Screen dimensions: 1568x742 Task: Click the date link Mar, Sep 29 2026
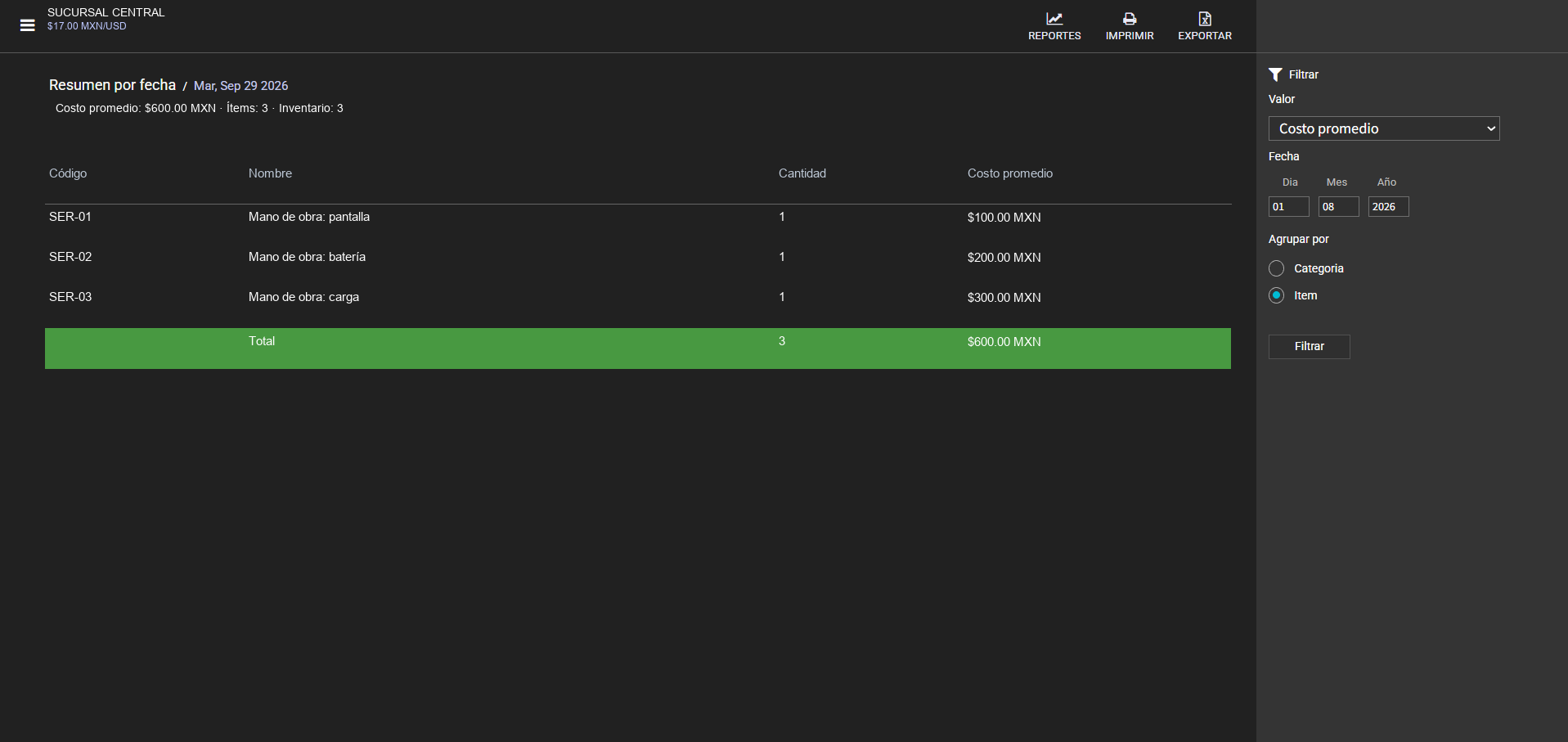pyautogui.click(x=240, y=86)
